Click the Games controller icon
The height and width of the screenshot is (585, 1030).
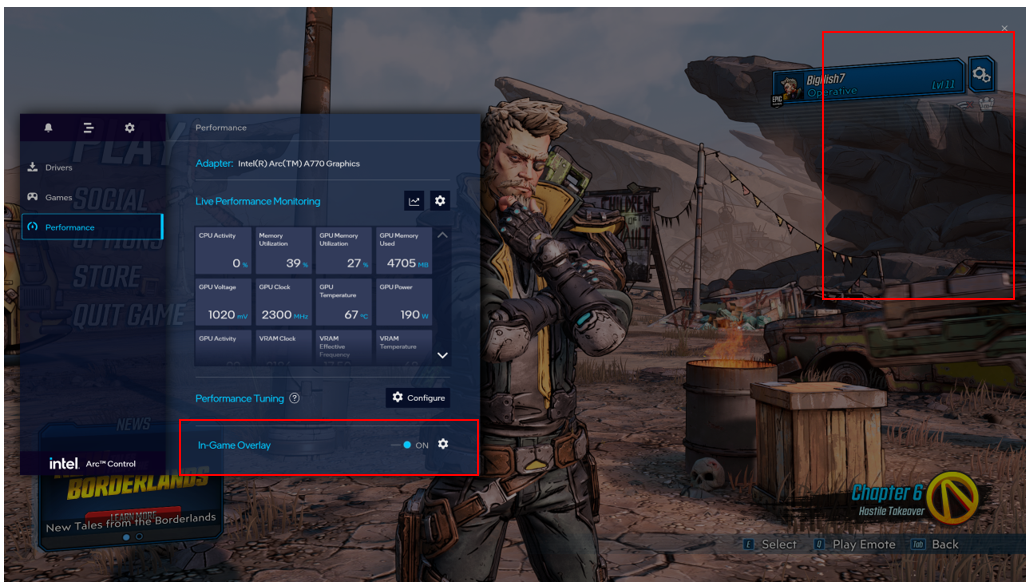tap(32, 196)
